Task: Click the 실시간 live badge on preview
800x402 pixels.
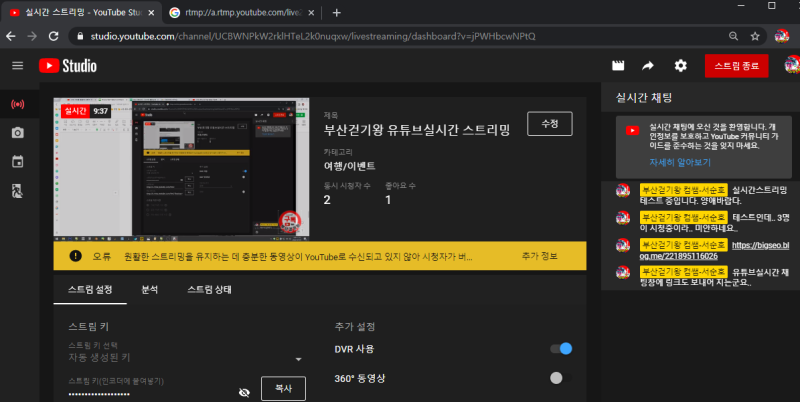Action: tap(75, 111)
